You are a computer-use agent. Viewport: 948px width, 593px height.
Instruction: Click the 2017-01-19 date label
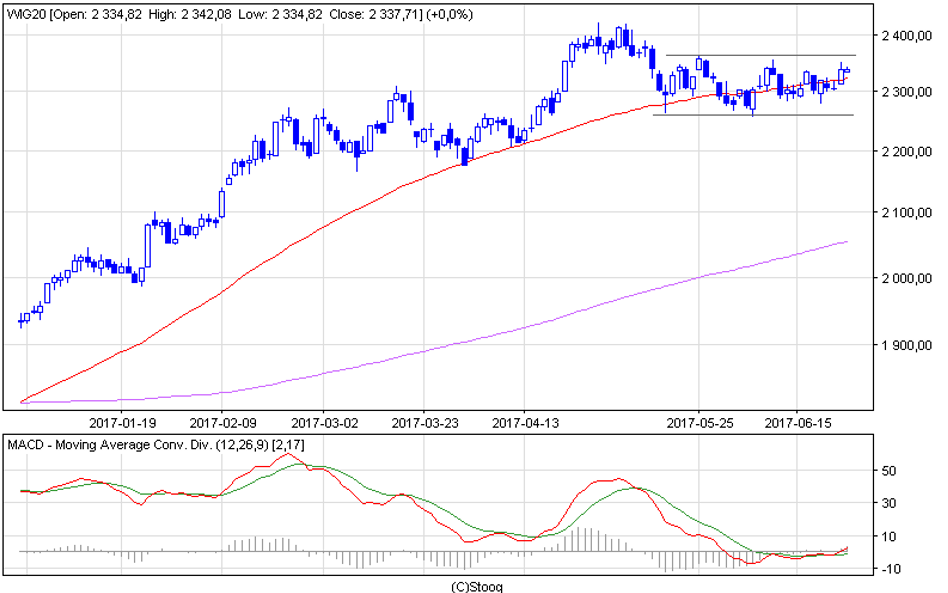point(122,422)
